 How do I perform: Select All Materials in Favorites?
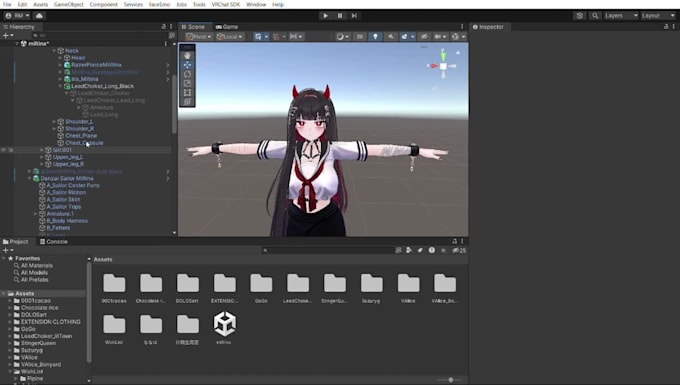(36, 266)
